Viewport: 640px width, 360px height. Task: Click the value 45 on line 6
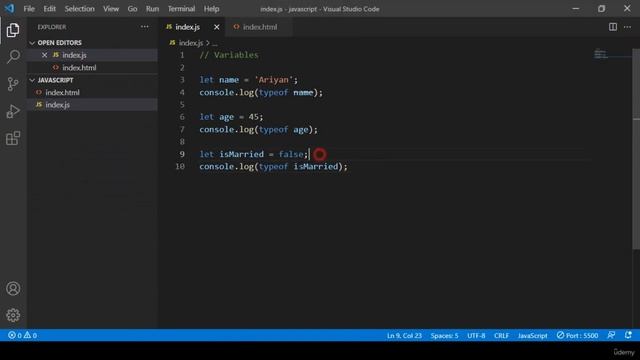click(x=253, y=117)
